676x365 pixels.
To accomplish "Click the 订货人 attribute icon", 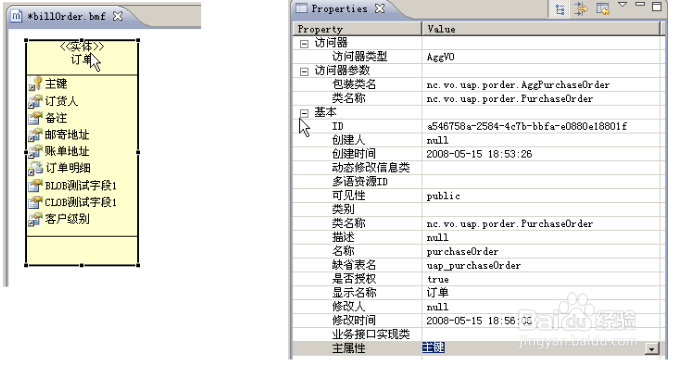I will point(35,101).
